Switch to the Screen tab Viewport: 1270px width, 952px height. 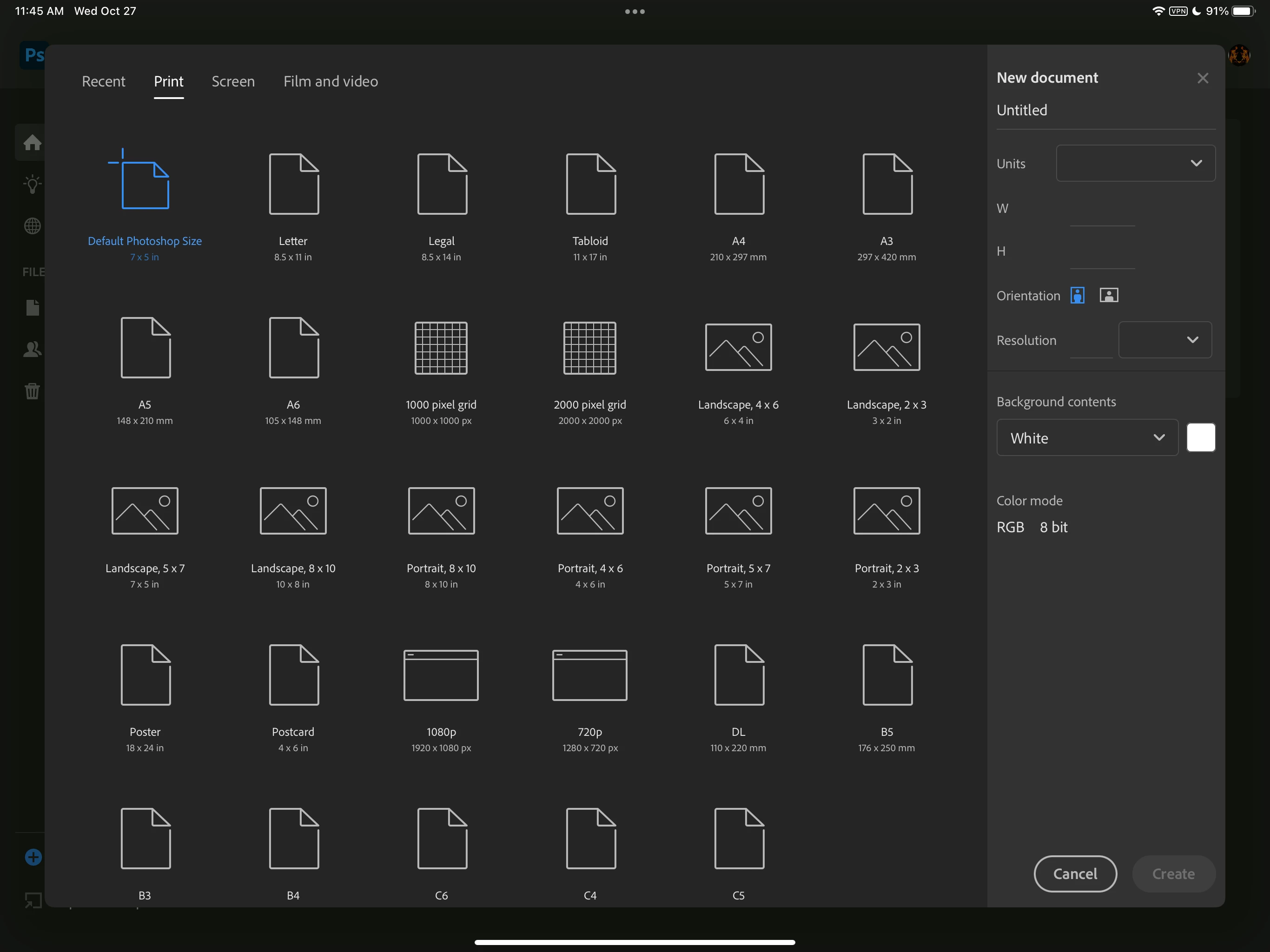233,81
